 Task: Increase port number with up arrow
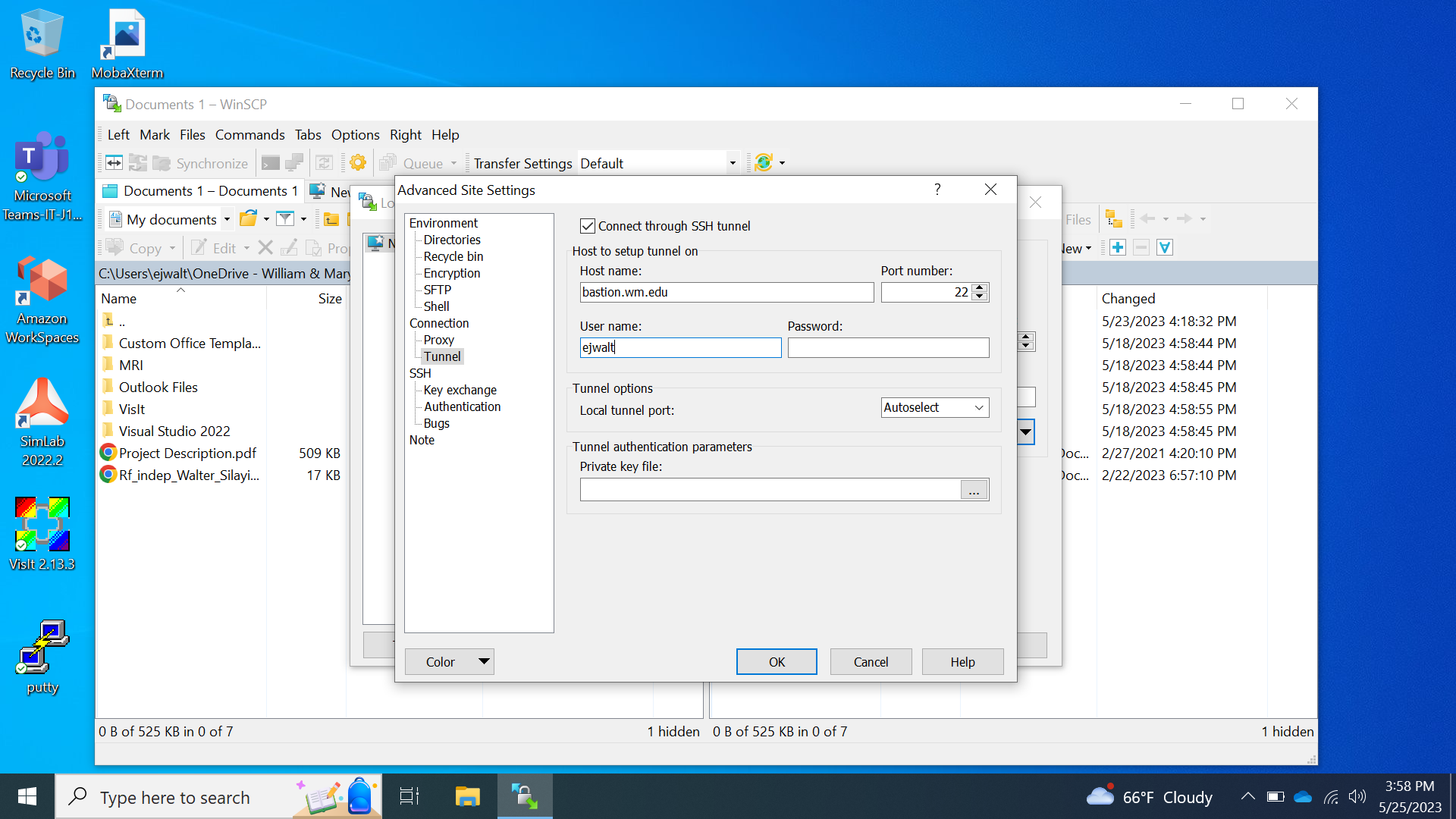coord(980,287)
